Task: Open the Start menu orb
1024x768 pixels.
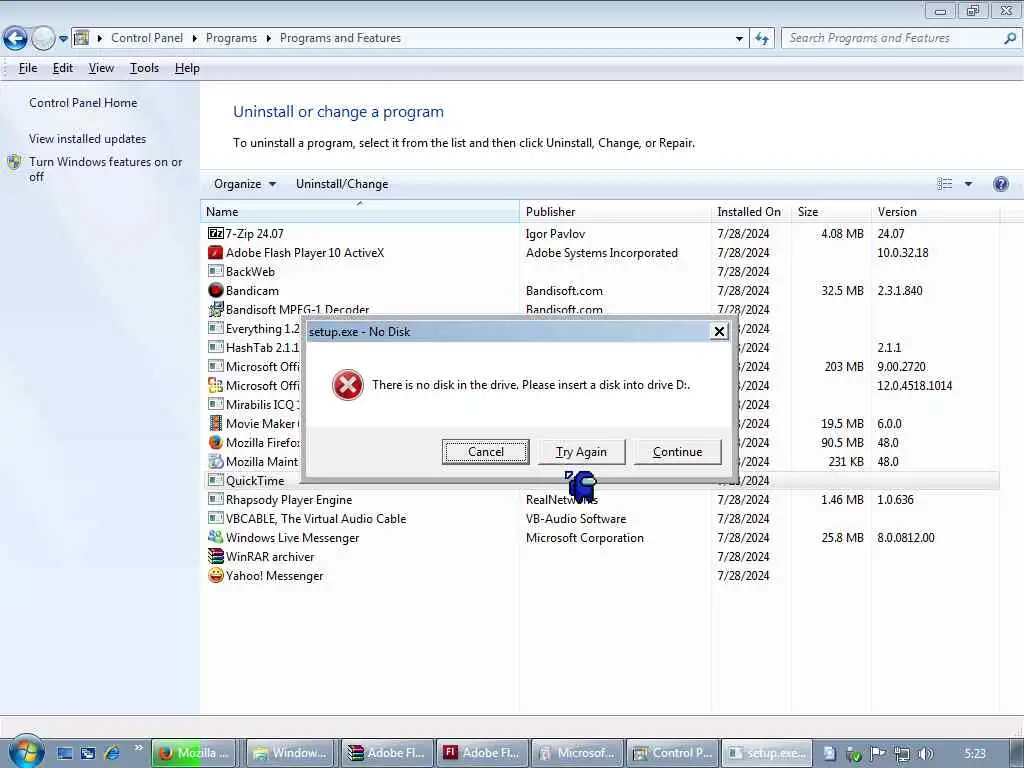Action: pos(27,752)
